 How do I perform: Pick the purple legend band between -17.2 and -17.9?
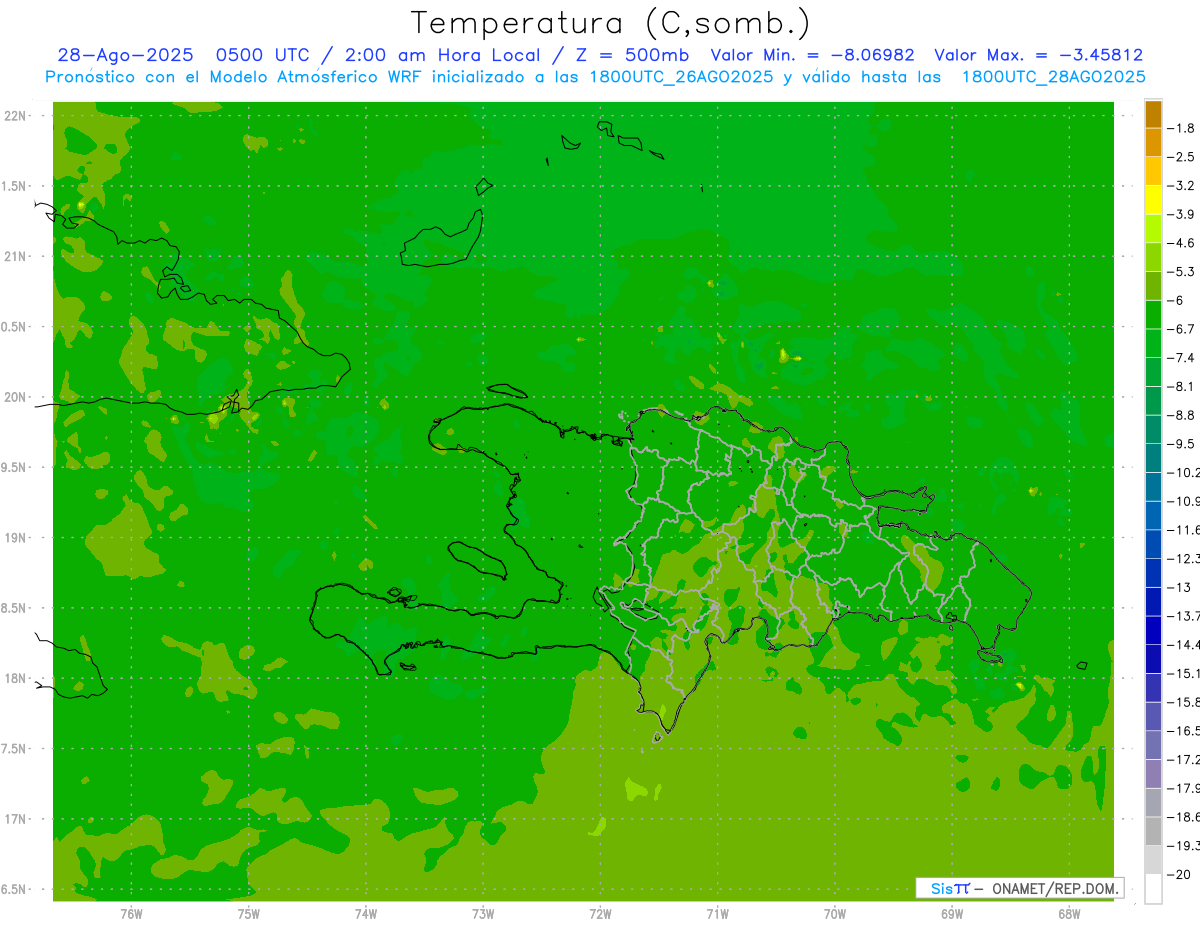click(x=1153, y=773)
